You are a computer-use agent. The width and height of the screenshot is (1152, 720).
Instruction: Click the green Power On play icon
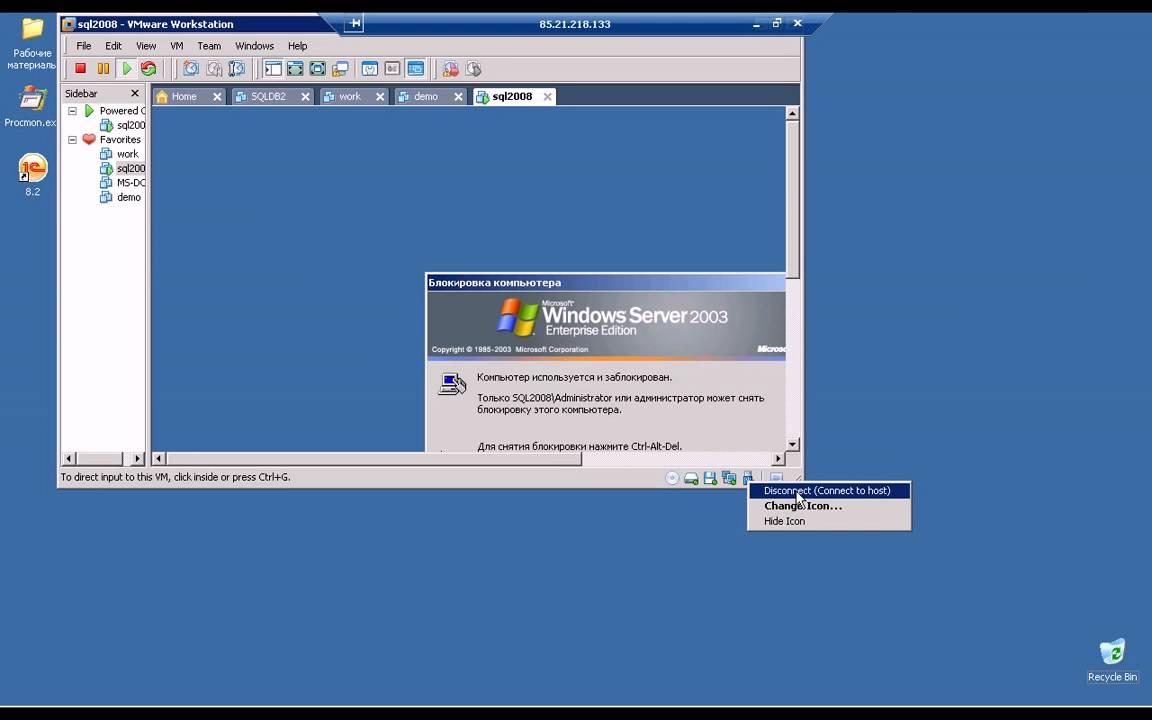click(126, 68)
